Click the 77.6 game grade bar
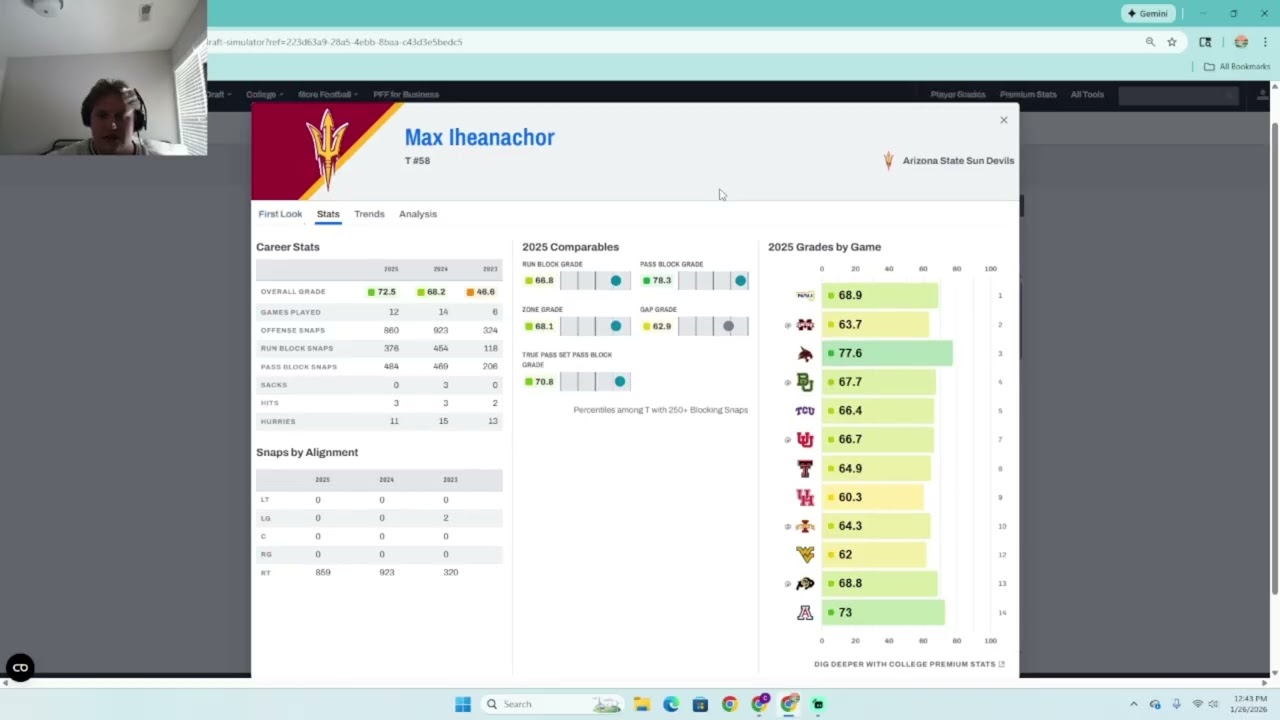The width and height of the screenshot is (1280, 720). pyautogui.click(x=887, y=353)
